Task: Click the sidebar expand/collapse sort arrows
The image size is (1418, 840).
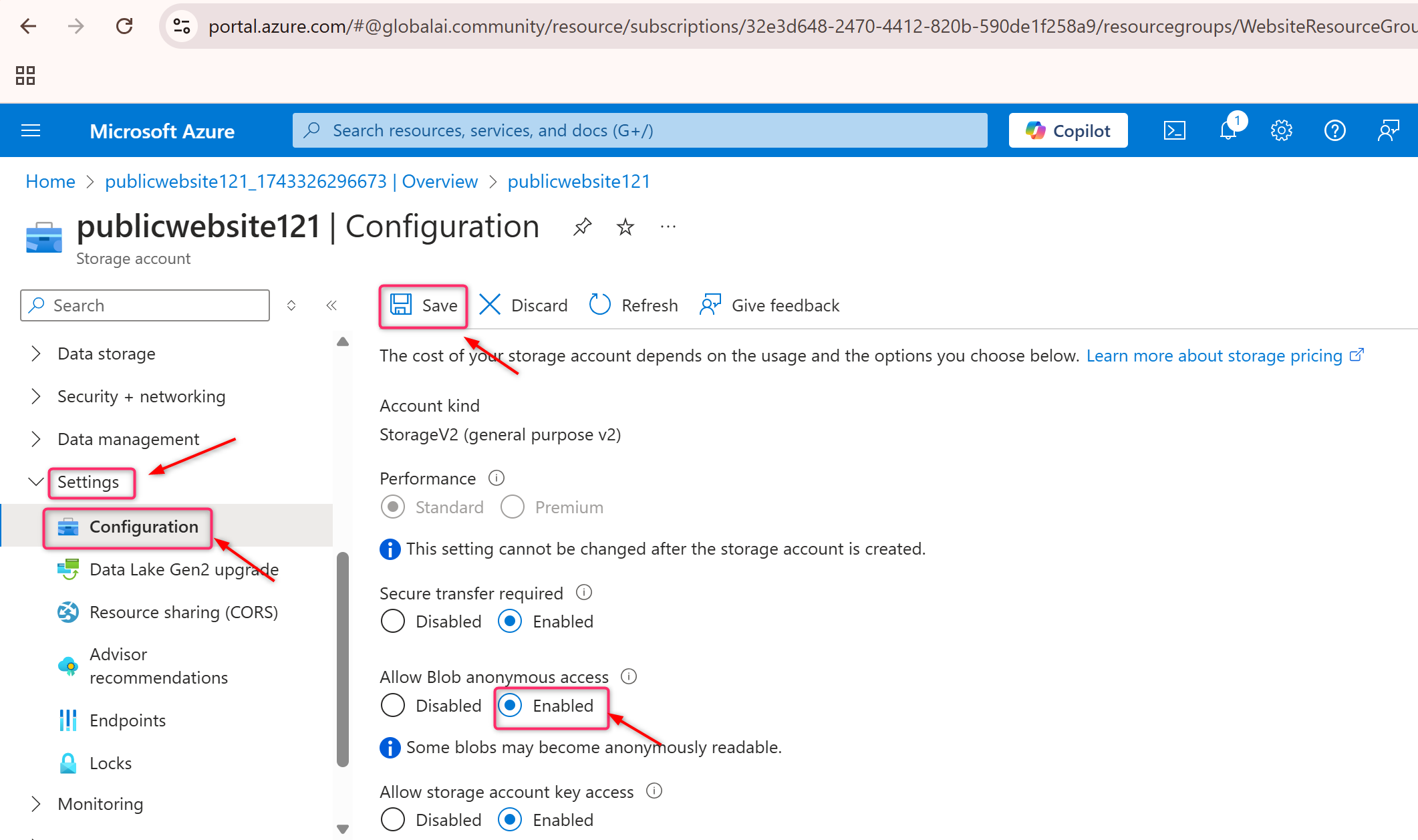Action: 291,305
